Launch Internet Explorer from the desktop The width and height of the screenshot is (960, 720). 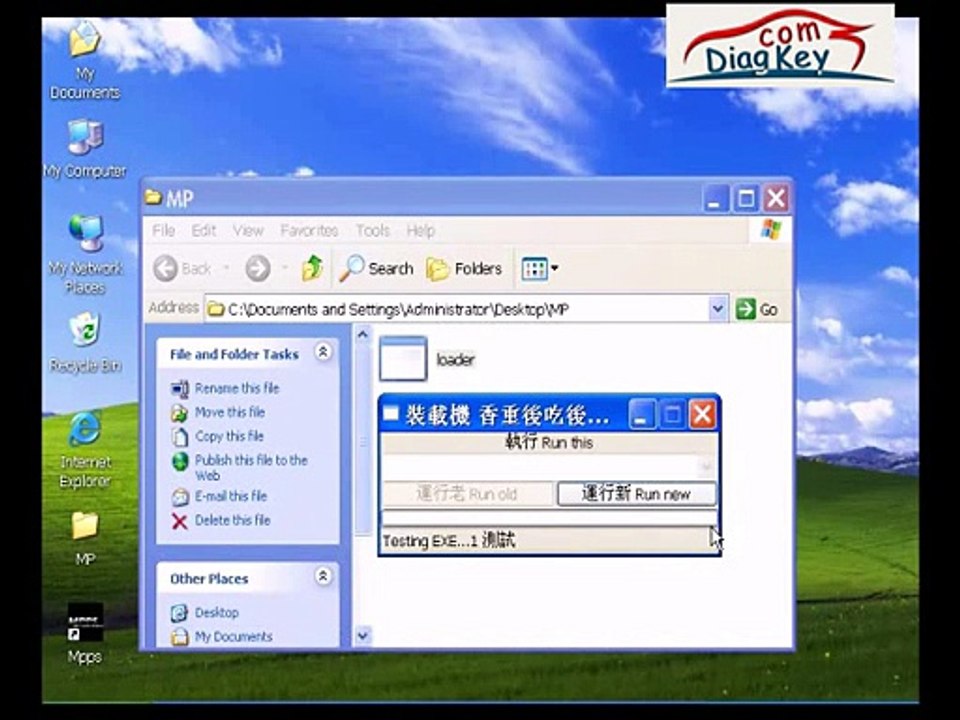point(85,449)
